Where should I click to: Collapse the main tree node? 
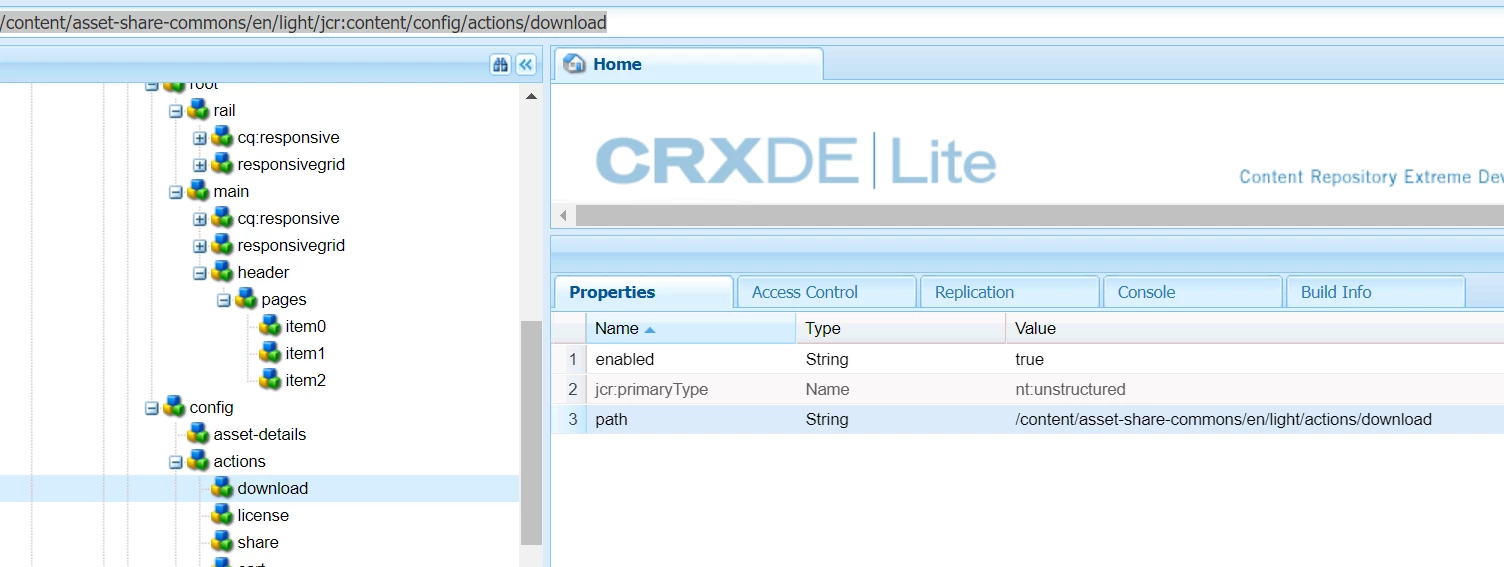coord(176,192)
